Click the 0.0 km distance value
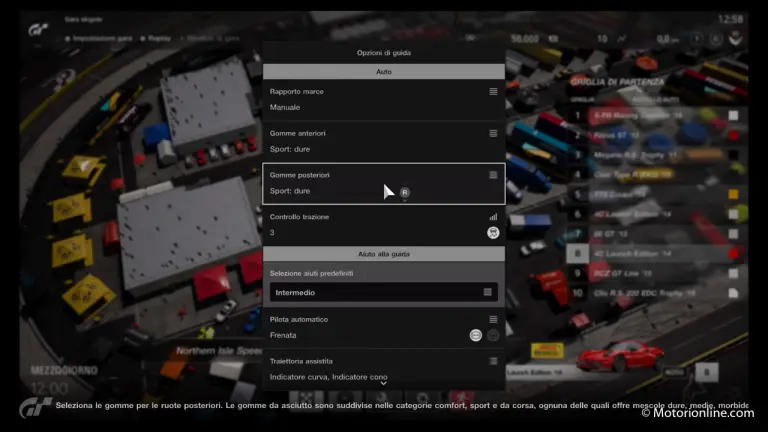The width and height of the screenshot is (768, 432). pos(667,38)
